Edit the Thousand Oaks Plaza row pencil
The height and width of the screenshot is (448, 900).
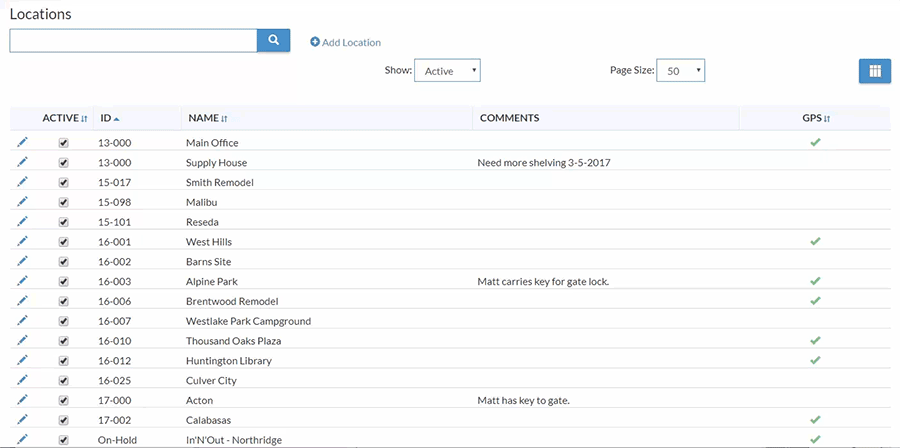22,341
